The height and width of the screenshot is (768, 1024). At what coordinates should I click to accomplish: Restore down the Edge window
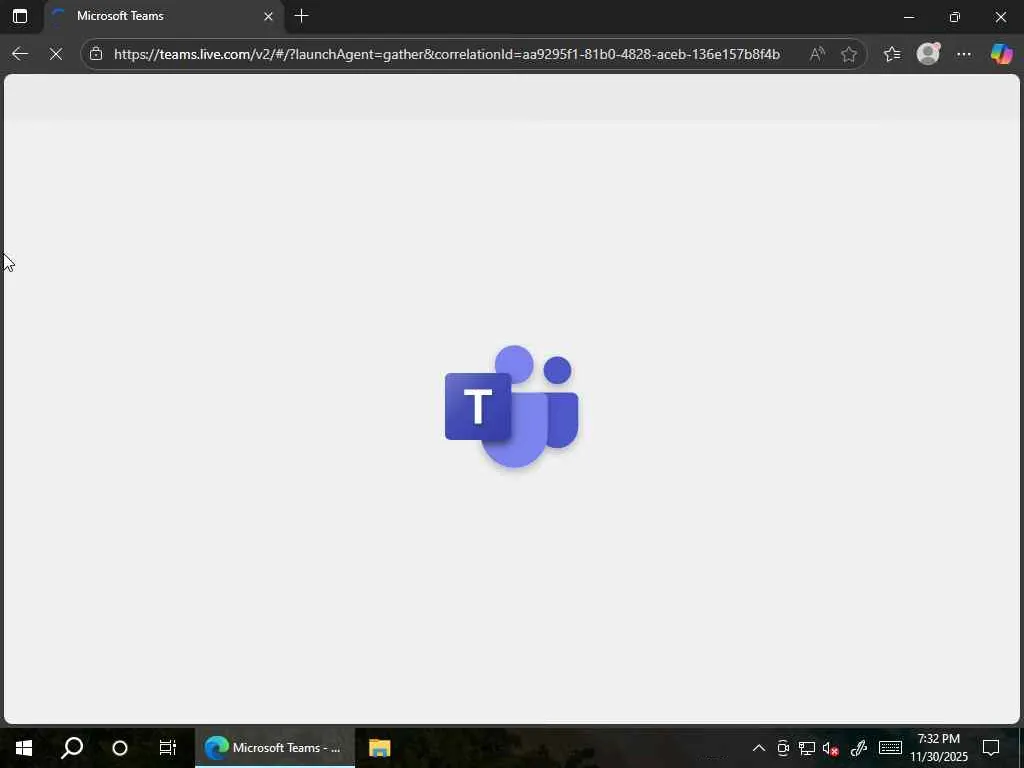pyautogui.click(x=954, y=17)
